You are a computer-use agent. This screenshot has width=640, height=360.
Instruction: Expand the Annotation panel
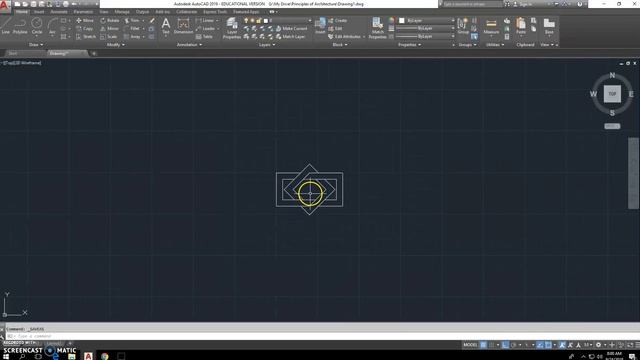(x=189, y=44)
